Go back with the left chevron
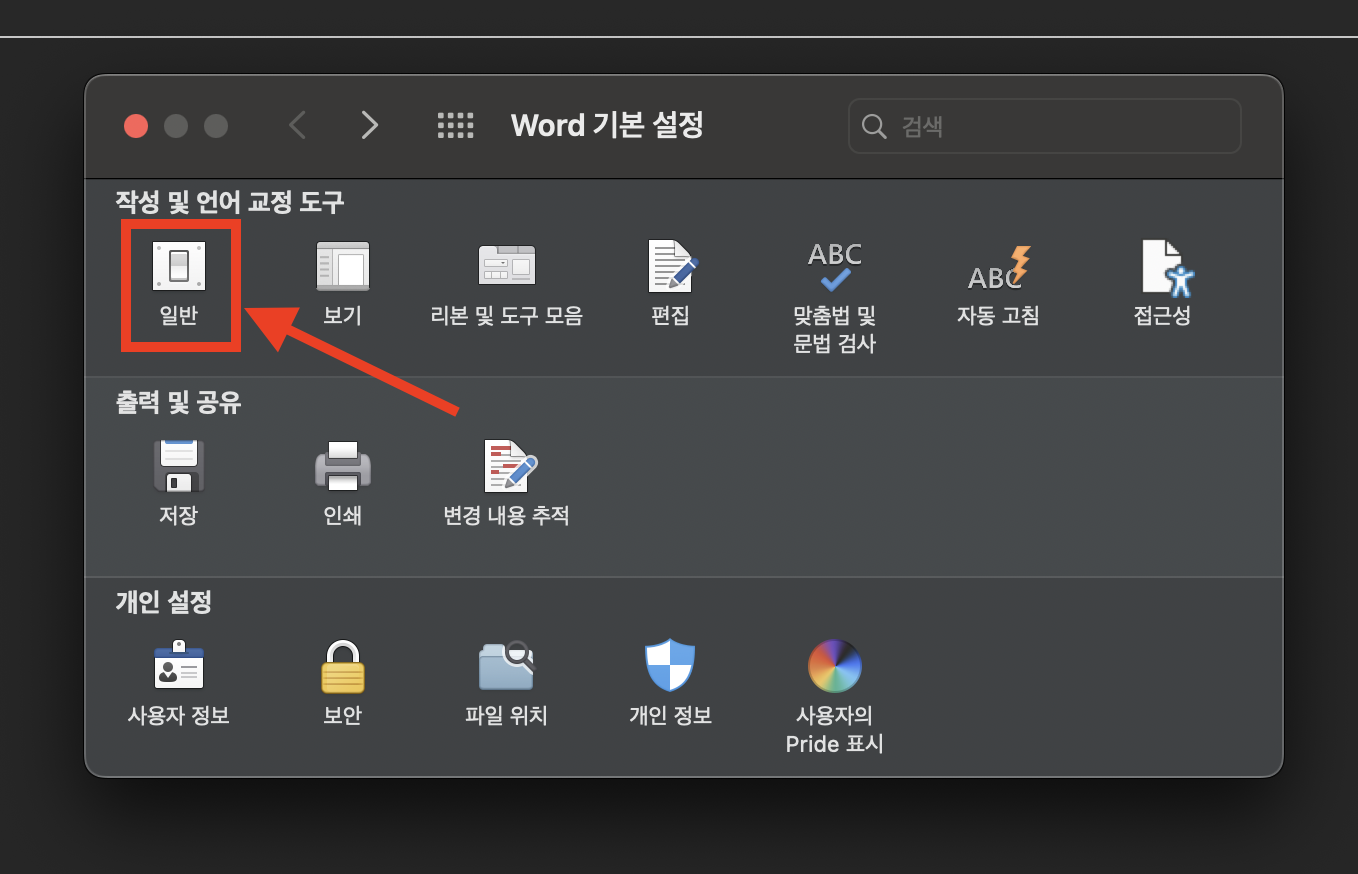The width and height of the screenshot is (1358, 874). click(297, 125)
